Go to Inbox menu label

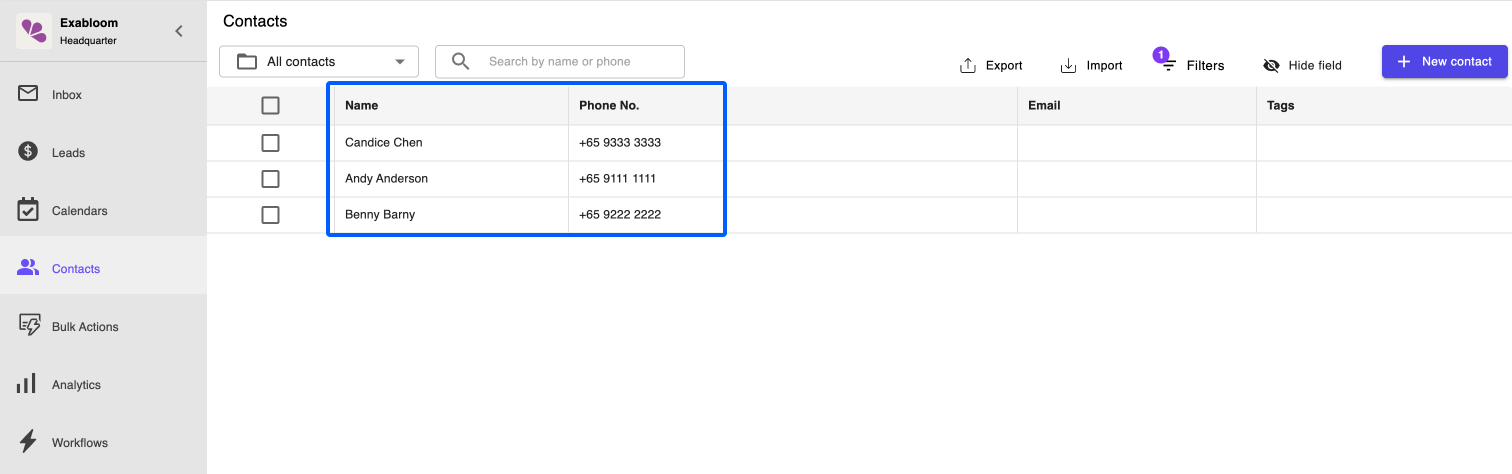pos(67,95)
